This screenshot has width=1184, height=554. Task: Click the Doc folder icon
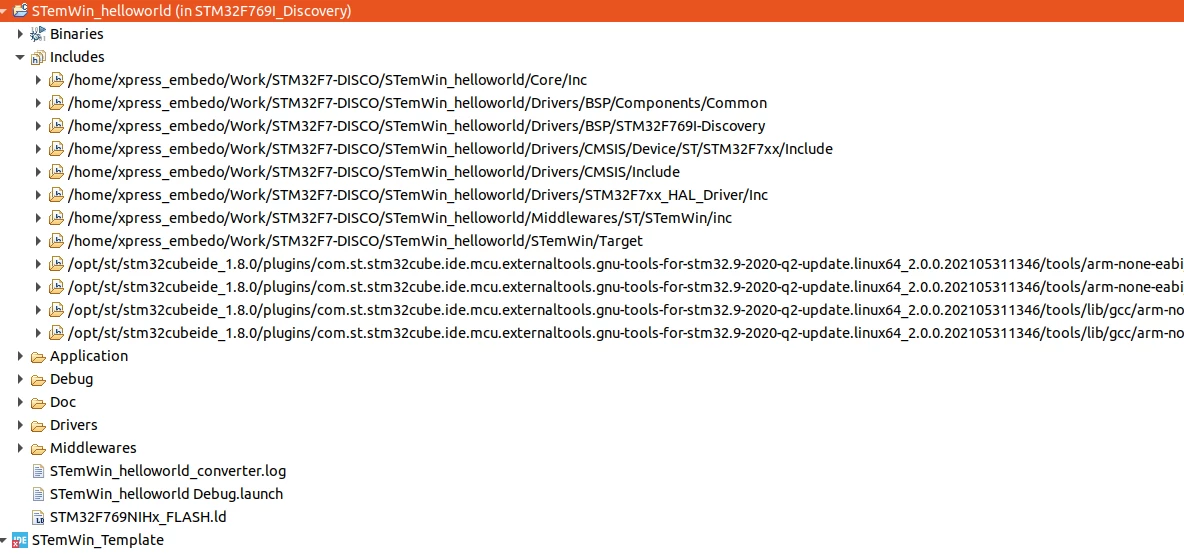pyautogui.click(x=38, y=402)
